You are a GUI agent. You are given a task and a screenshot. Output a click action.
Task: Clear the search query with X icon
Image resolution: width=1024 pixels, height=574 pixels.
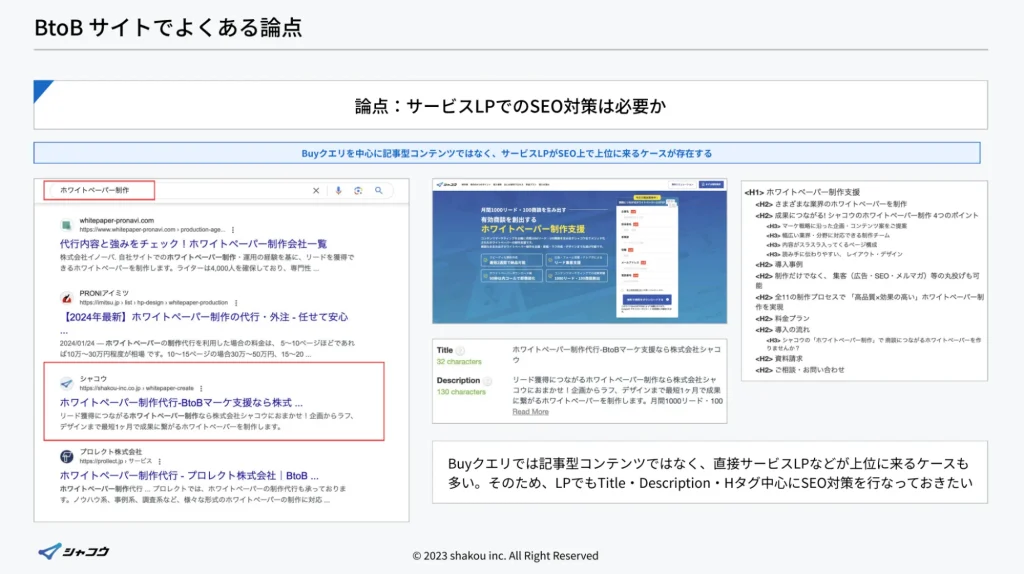coord(316,190)
